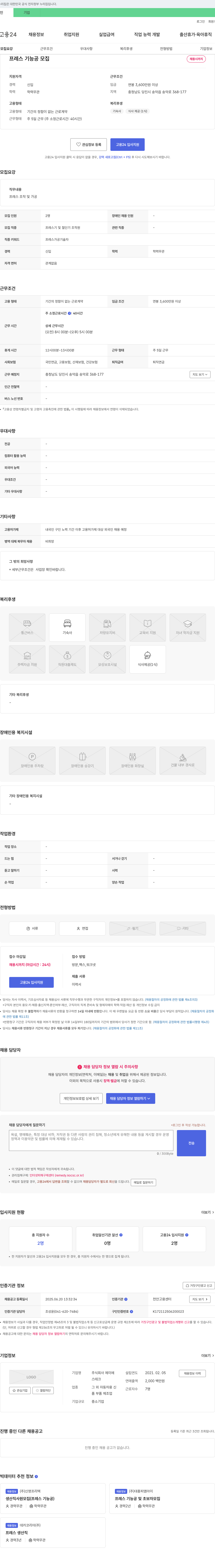Click the blue 전송 send button
The image size is (215, 1568).
coord(191,1143)
